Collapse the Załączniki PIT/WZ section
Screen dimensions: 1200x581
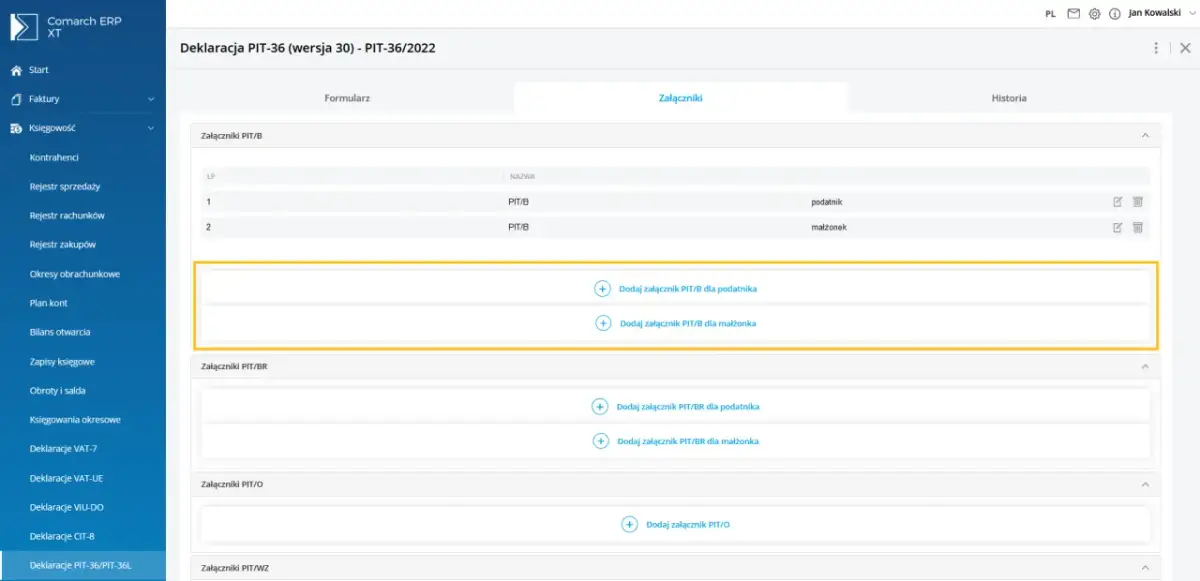point(1145,567)
